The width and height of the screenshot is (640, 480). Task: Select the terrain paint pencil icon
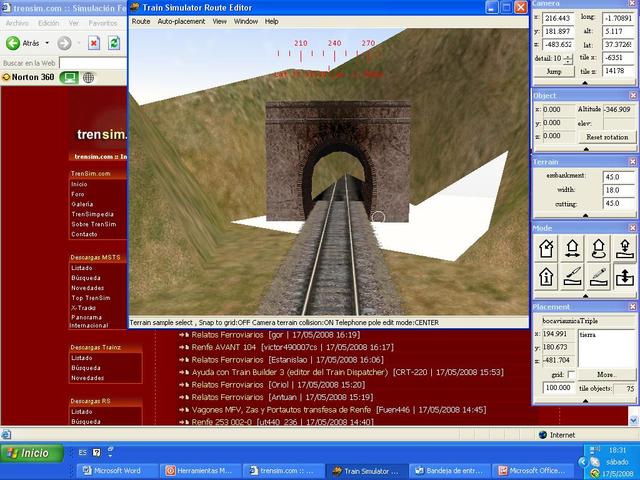click(x=599, y=276)
